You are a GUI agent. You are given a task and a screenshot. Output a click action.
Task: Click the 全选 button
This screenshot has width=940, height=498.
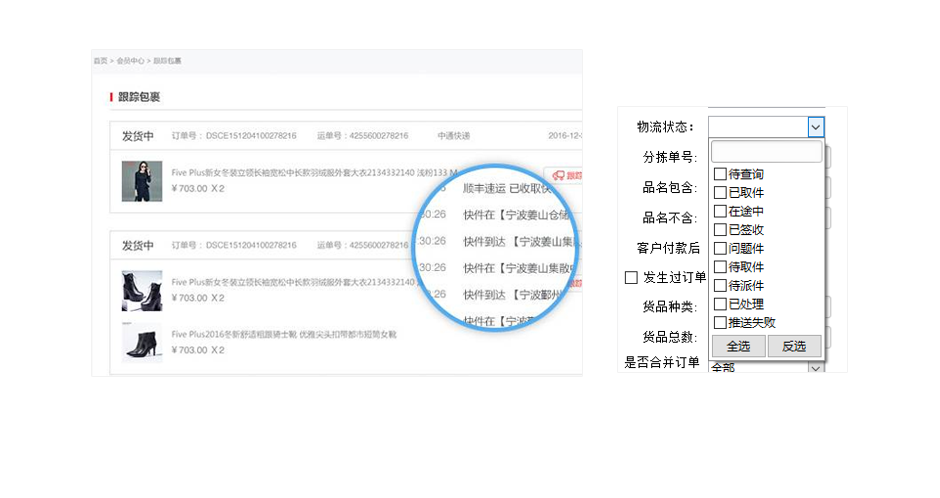(x=738, y=346)
